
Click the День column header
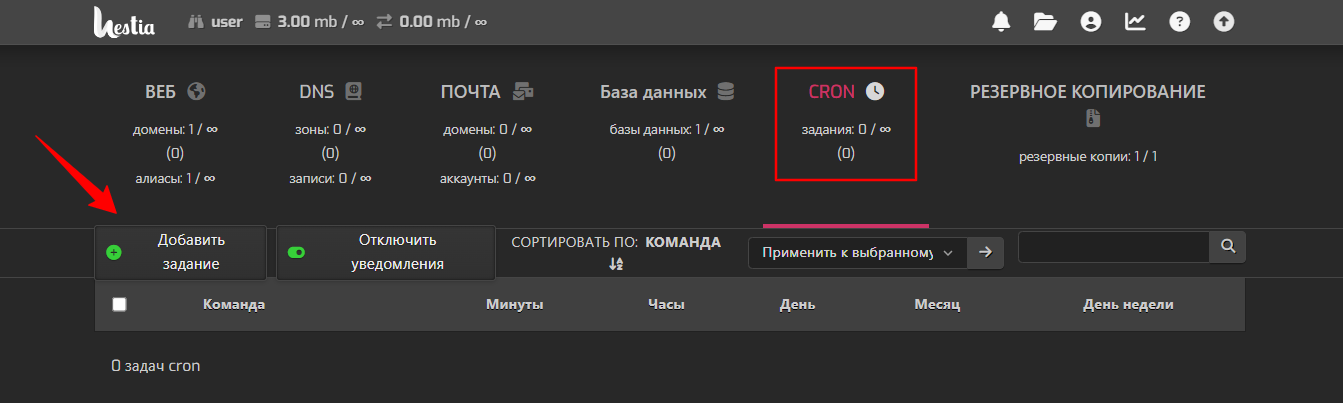coord(797,305)
